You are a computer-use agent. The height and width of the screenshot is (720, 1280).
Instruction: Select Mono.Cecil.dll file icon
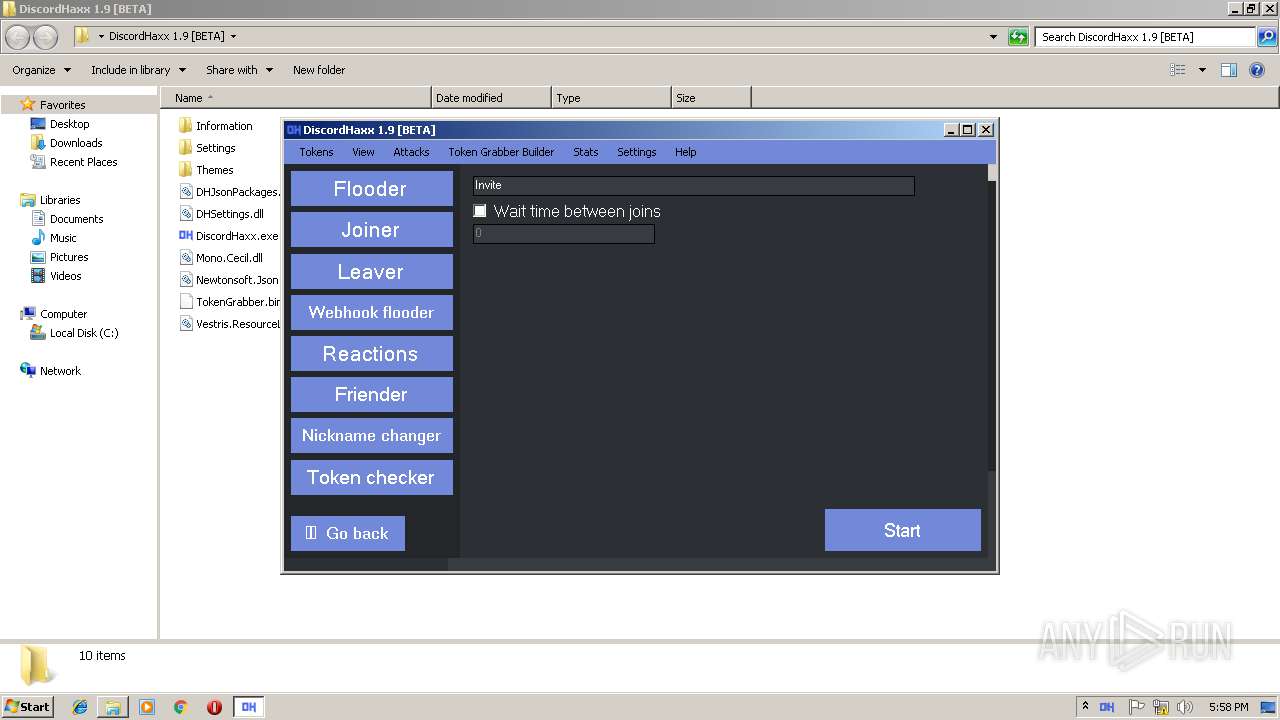pyautogui.click(x=186, y=258)
